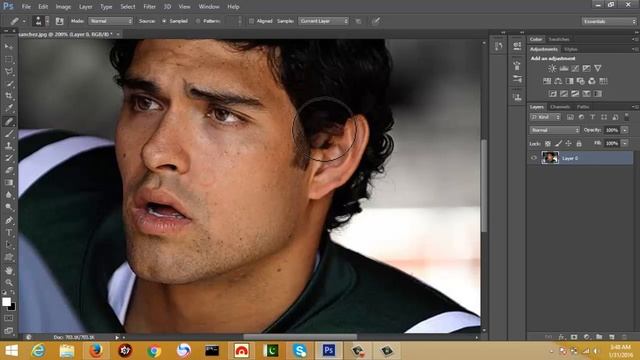Toggle the layer filter on/off switch

(627, 117)
